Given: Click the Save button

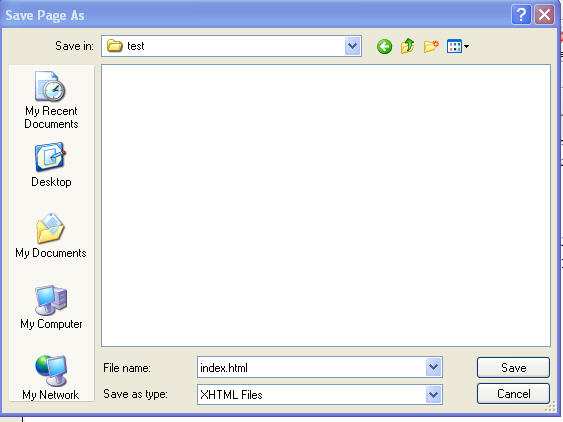Looking at the screenshot, I should 513,367.
